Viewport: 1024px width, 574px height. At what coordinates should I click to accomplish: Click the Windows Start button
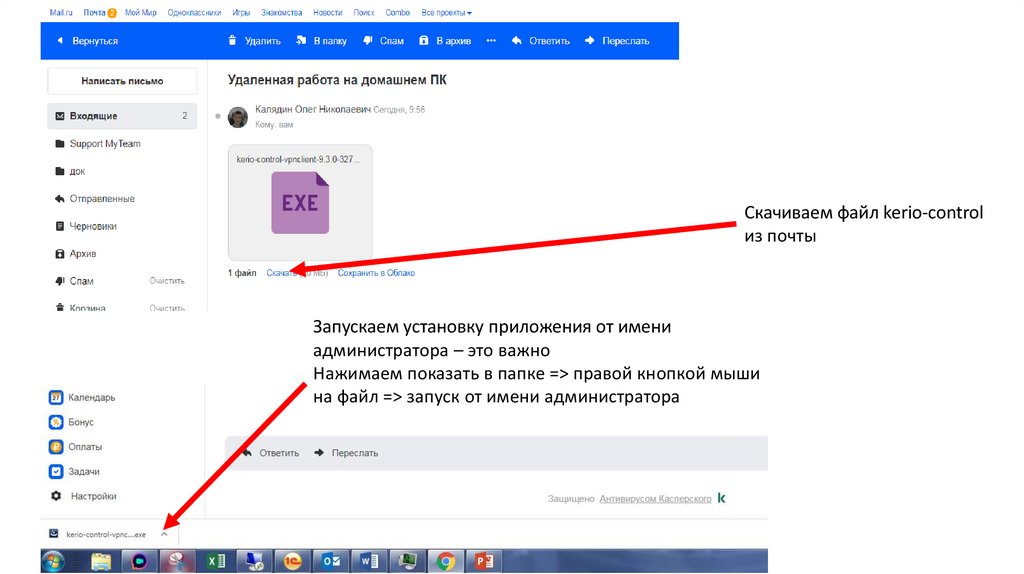point(53,561)
